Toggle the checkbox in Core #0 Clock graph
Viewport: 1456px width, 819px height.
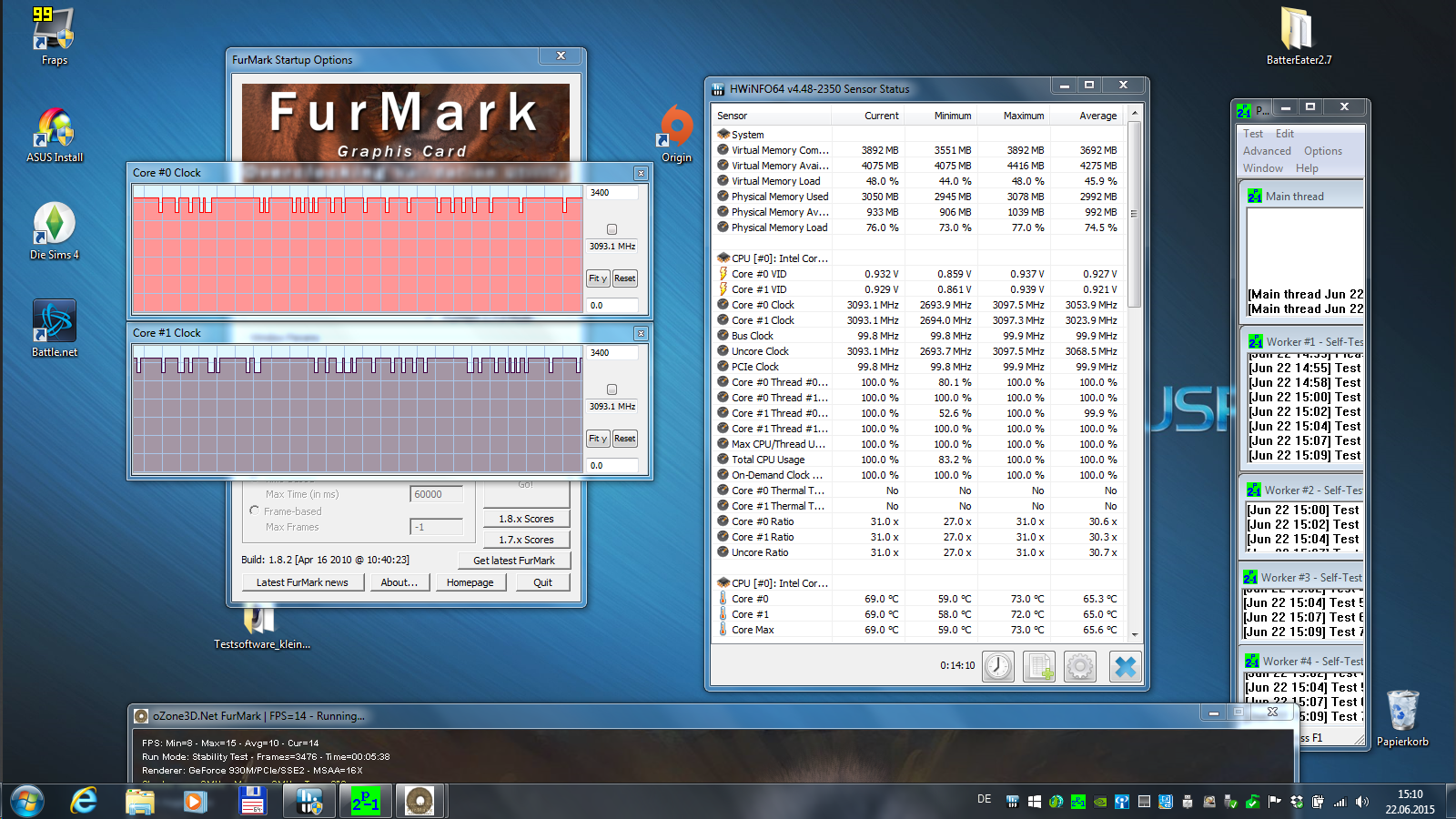click(612, 229)
